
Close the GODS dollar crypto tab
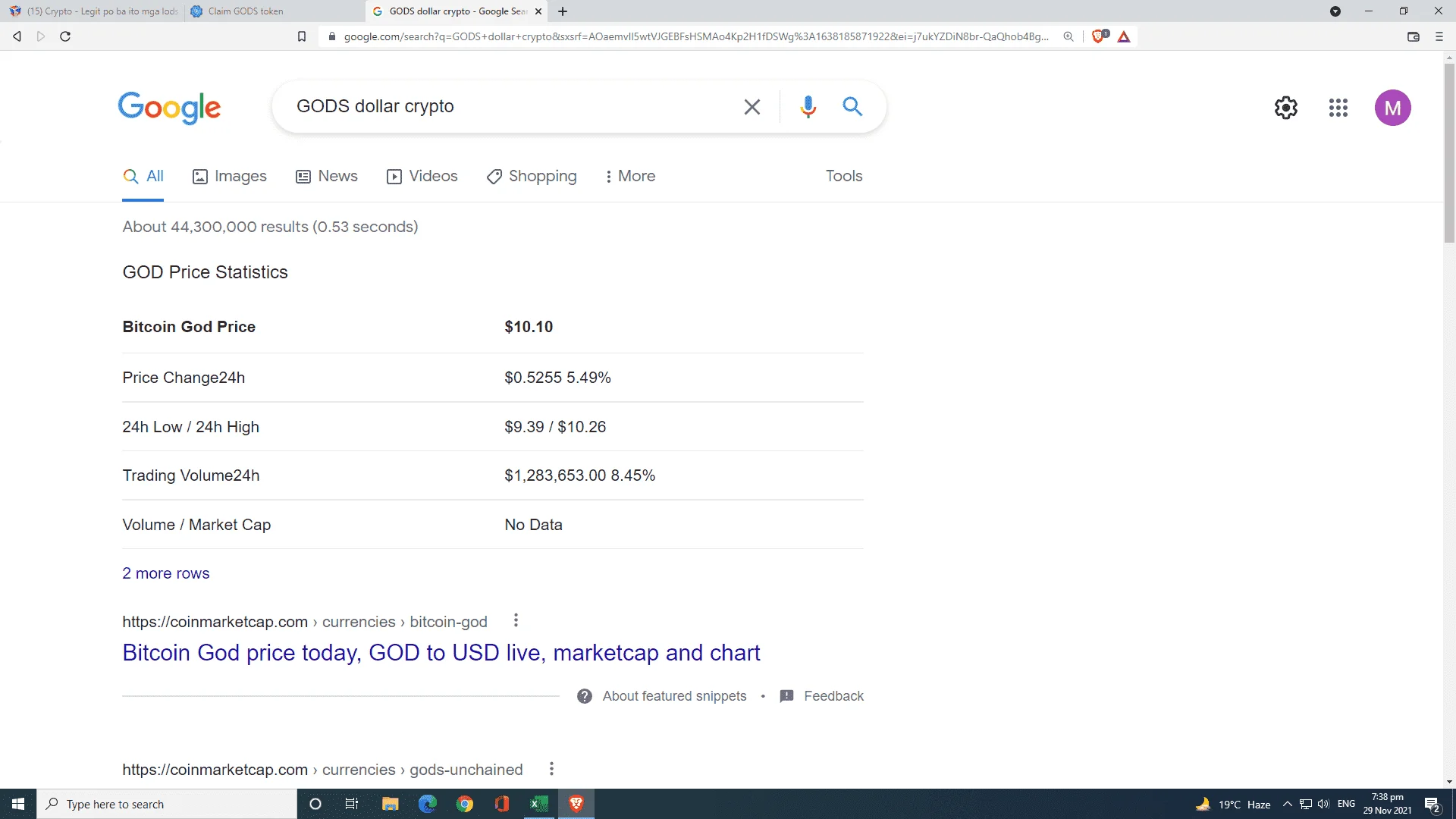[538, 11]
